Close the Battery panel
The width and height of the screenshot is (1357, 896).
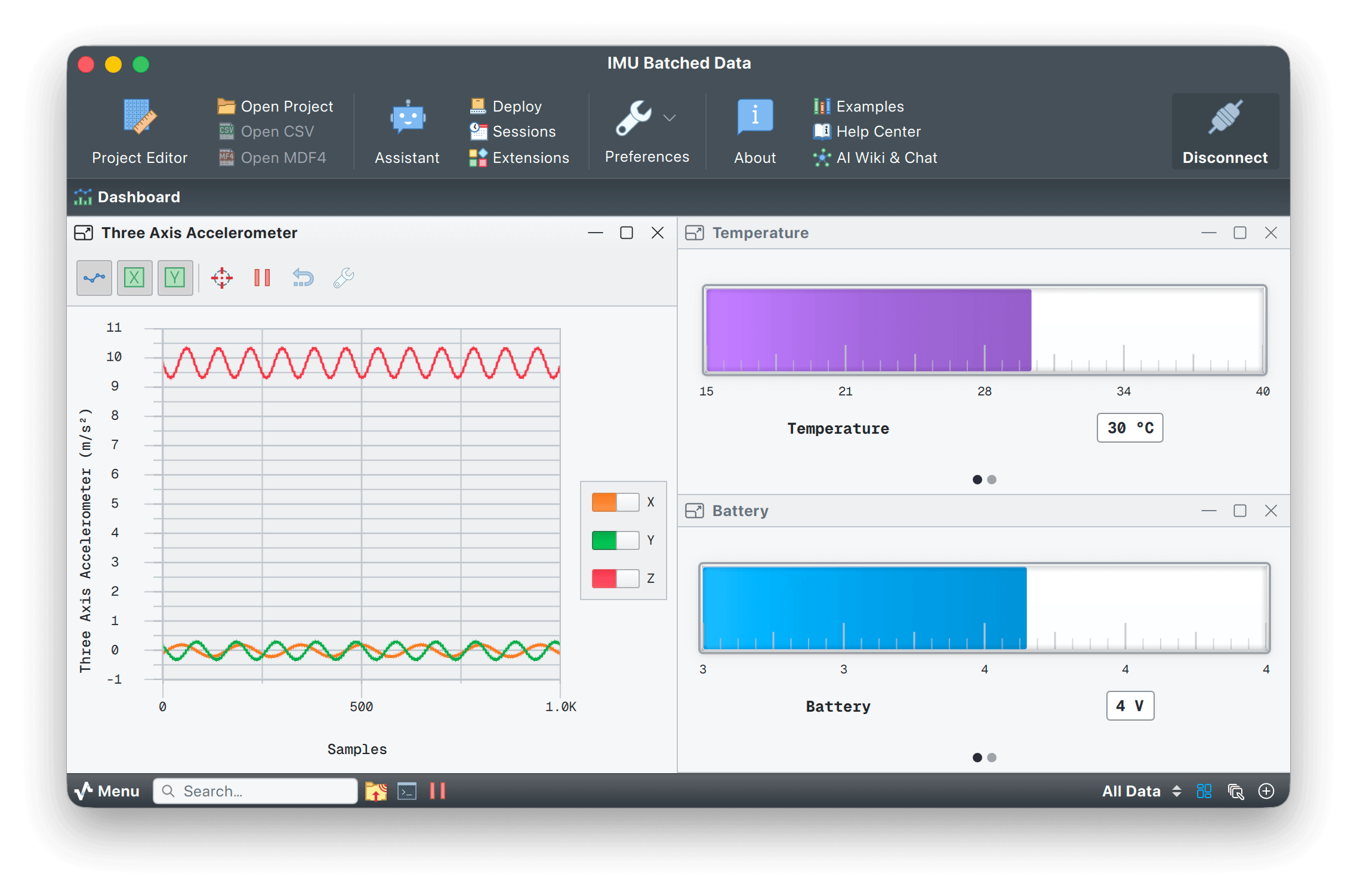point(1271,511)
